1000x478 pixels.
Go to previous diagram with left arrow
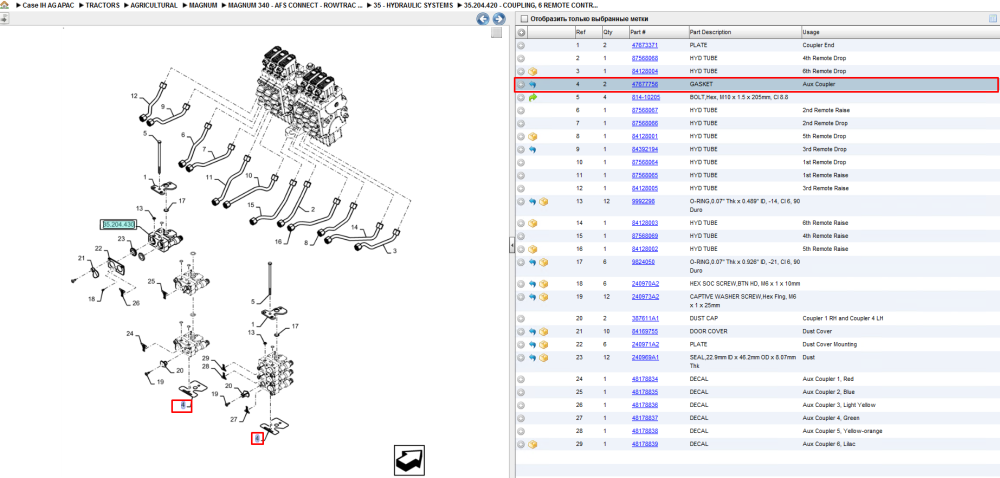point(483,18)
